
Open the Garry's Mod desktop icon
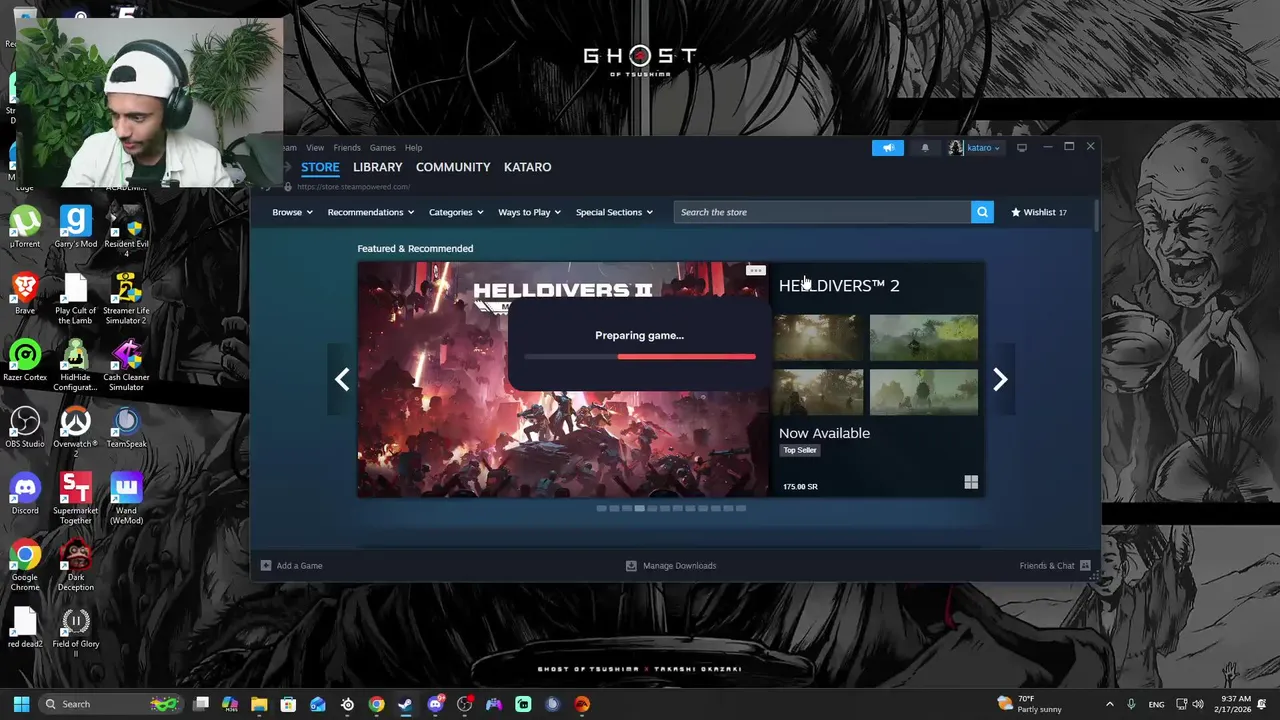click(75, 227)
